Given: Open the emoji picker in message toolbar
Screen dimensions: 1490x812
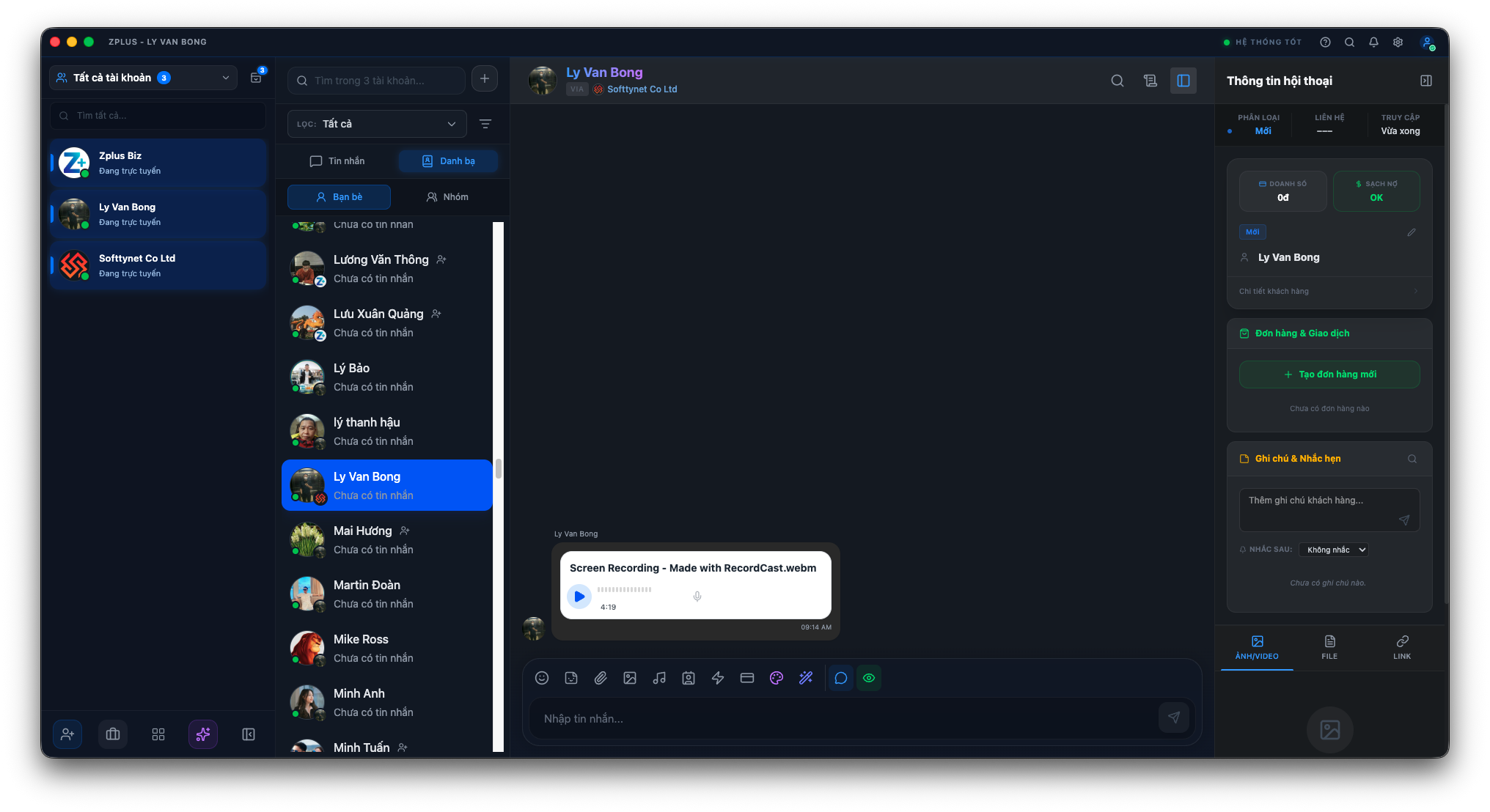Looking at the screenshot, I should tap(542, 678).
